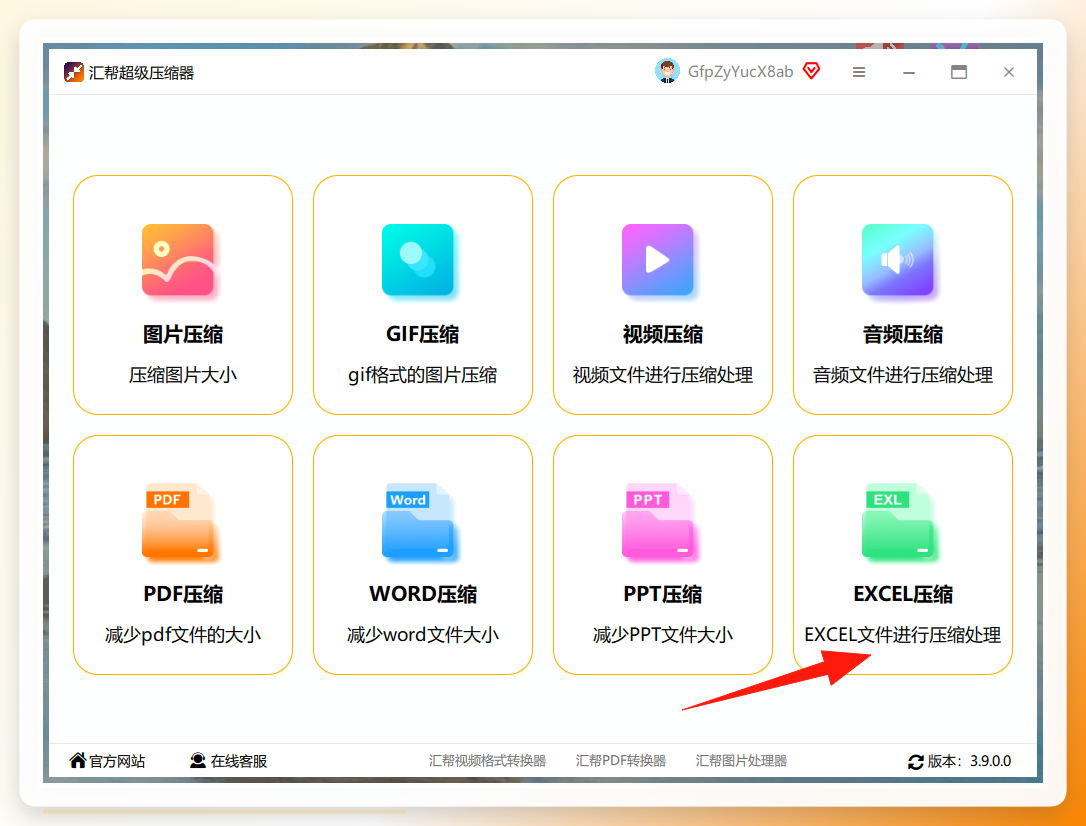Viewport: 1086px width, 826px height.
Task: Click username GfpZyYucX8ab
Action: [x=740, y=72]
